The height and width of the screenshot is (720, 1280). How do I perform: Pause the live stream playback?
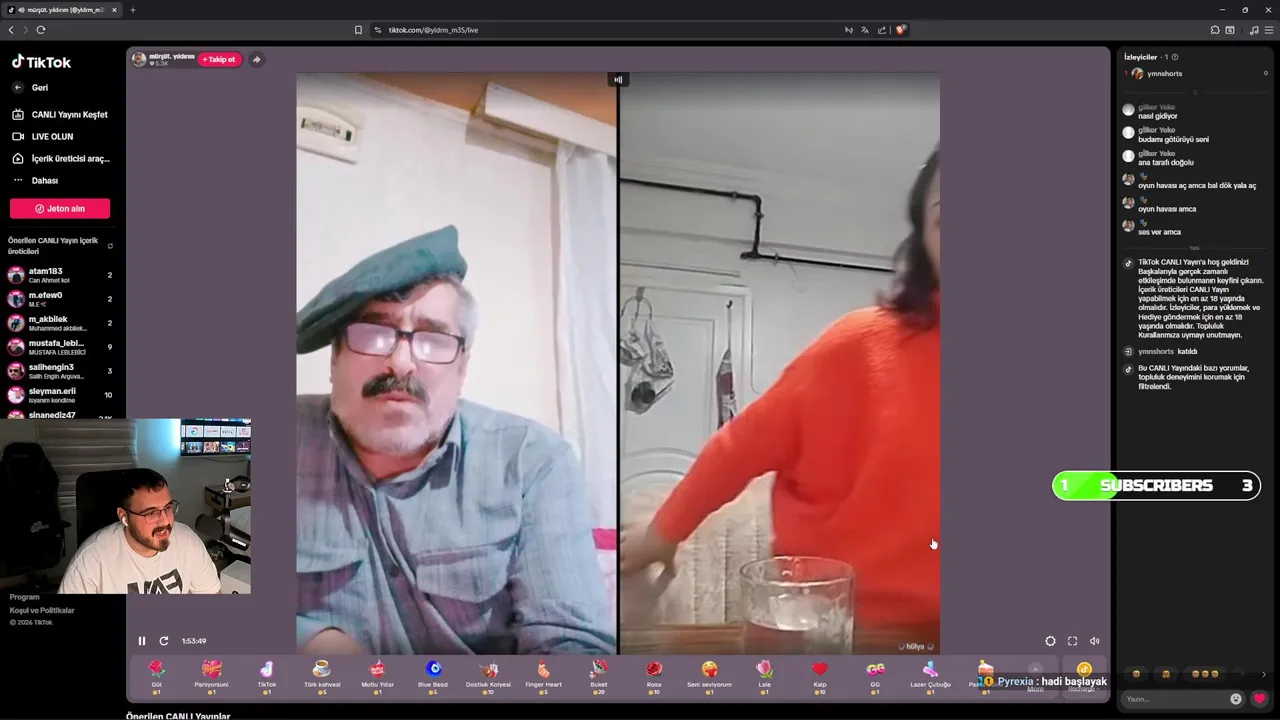point(142,641)
